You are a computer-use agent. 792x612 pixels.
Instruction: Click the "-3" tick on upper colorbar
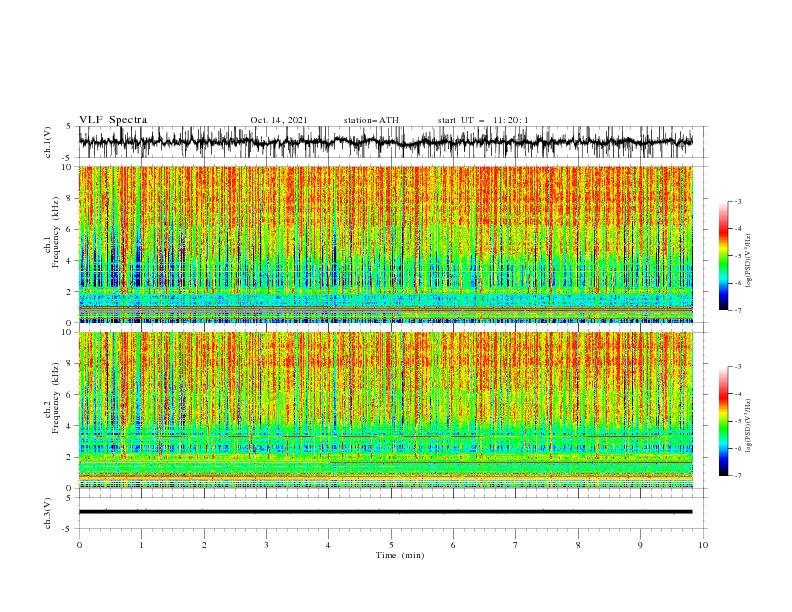coord(737,201)
